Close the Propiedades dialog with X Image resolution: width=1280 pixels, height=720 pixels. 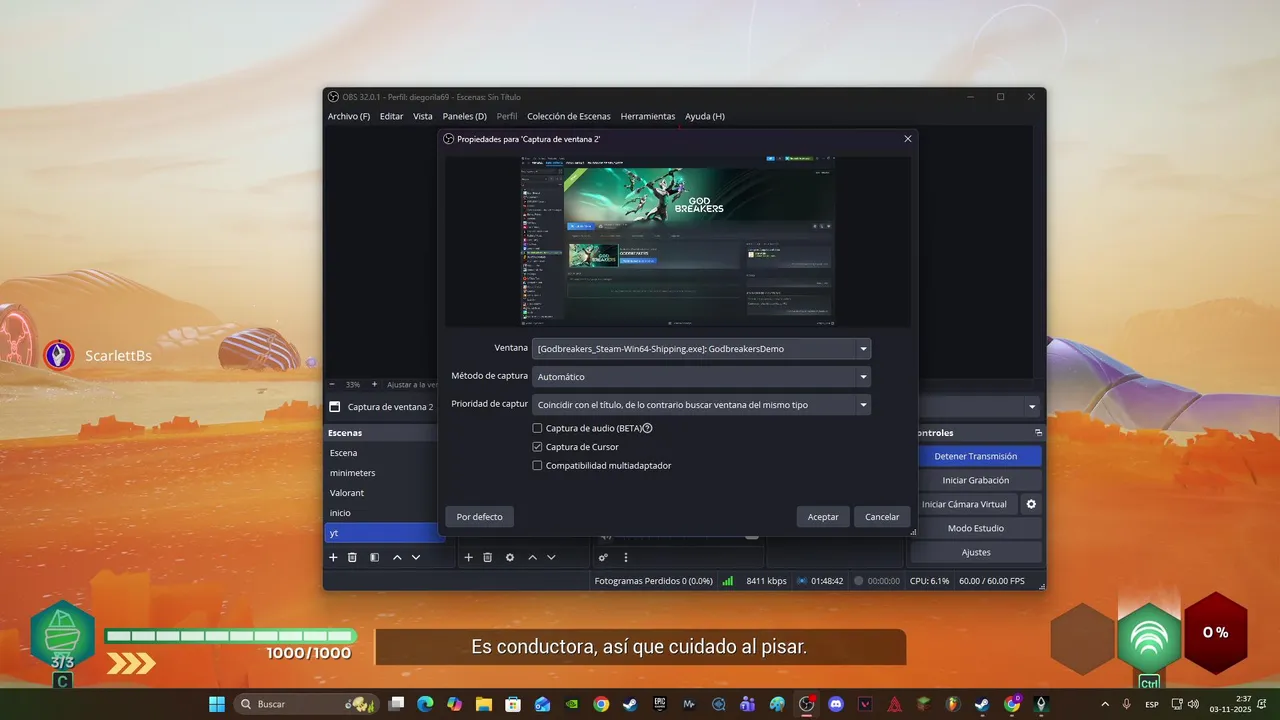[907, 139]
